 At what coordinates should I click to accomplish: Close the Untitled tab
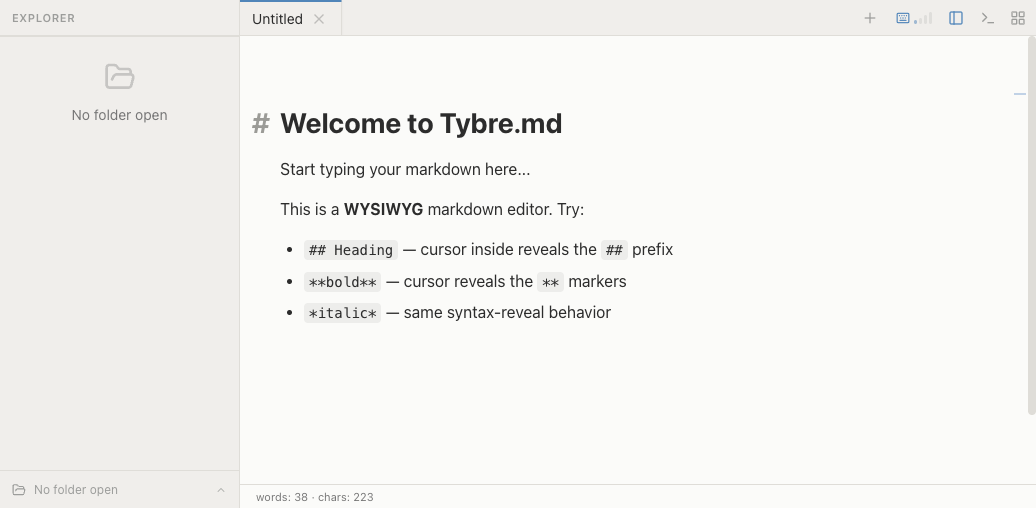(319, 19)
